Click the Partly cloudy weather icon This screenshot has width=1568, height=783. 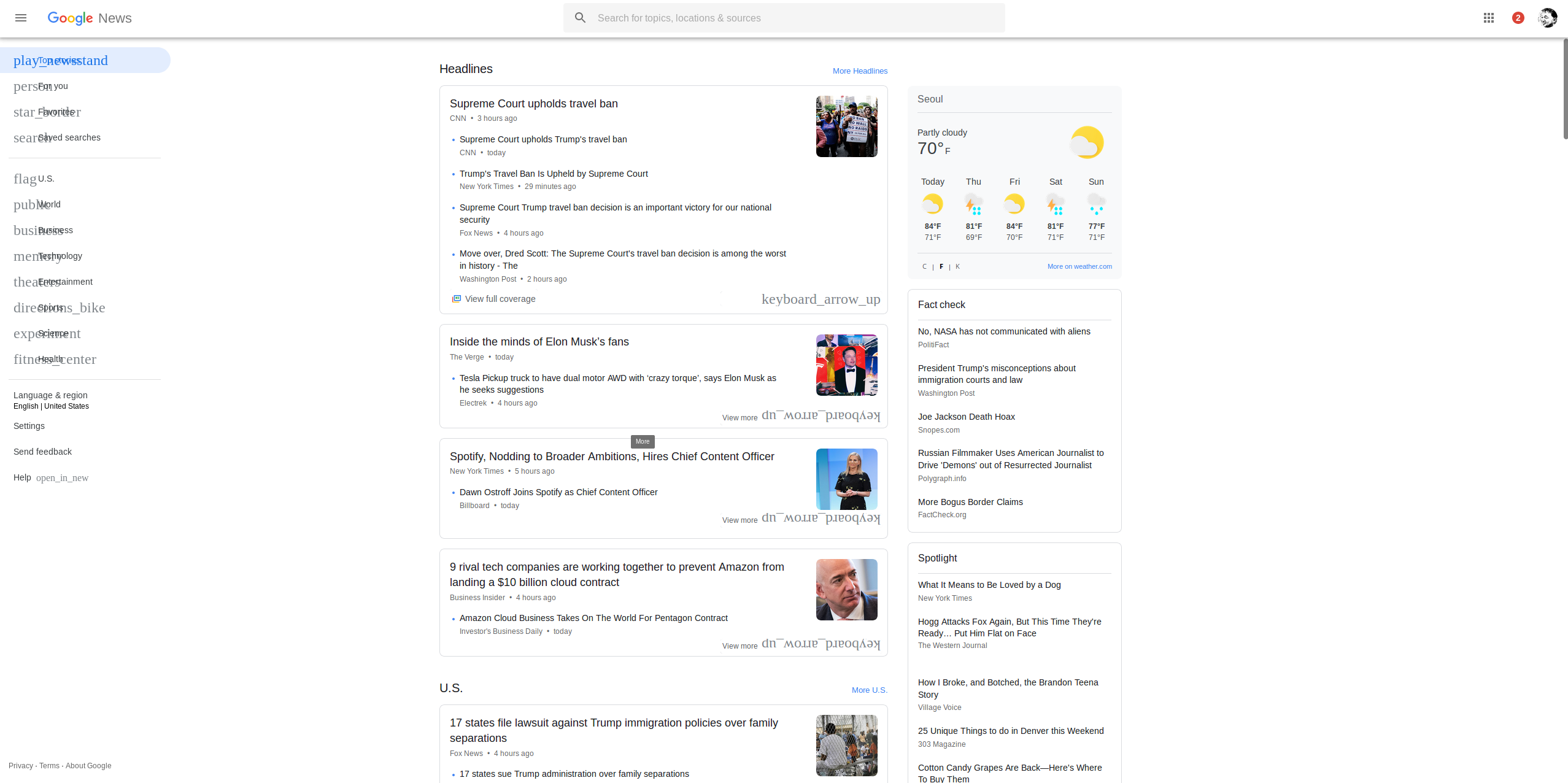(1086, 142)
